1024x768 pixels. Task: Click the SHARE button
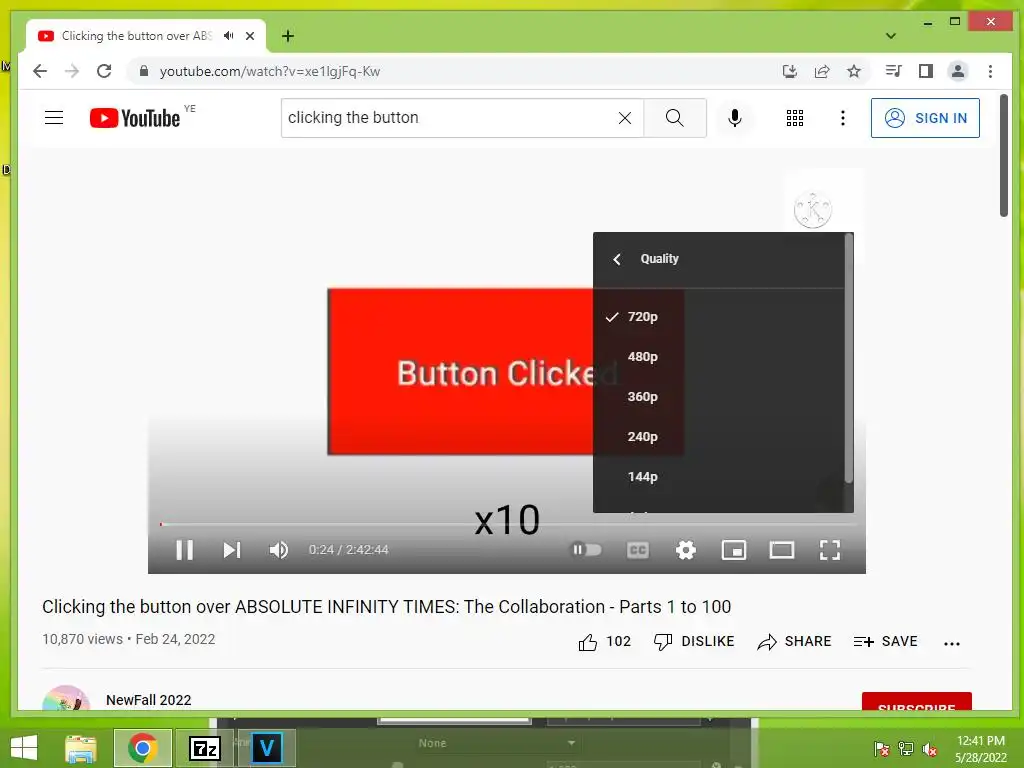pyautogui.click(x=794, y=642)
